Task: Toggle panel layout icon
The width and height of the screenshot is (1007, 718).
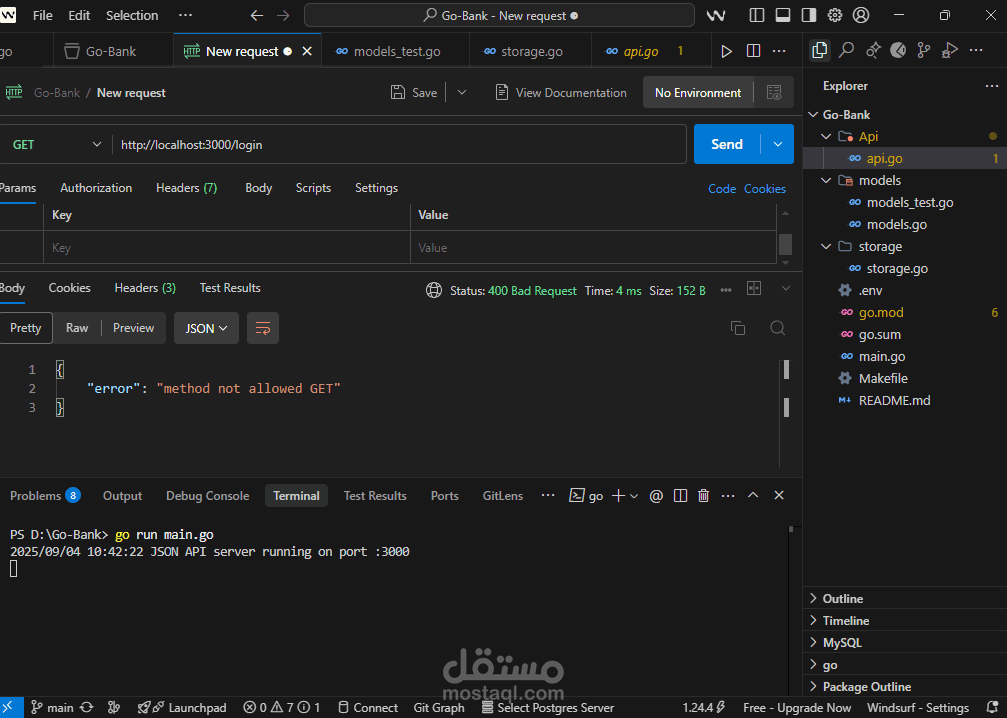Action: pos(783,15)
